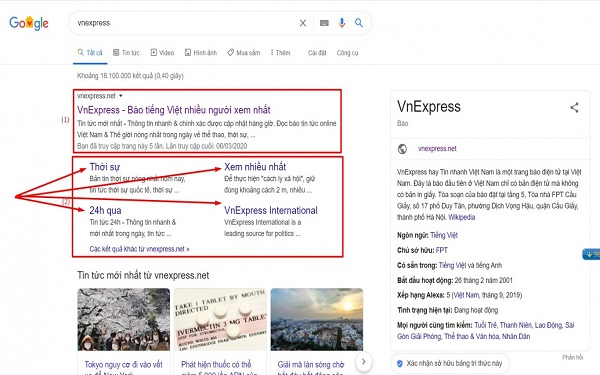Switch to the Tin tức tab
The width and height of the screenshot is (600, 375).
(x=126, y=53)
